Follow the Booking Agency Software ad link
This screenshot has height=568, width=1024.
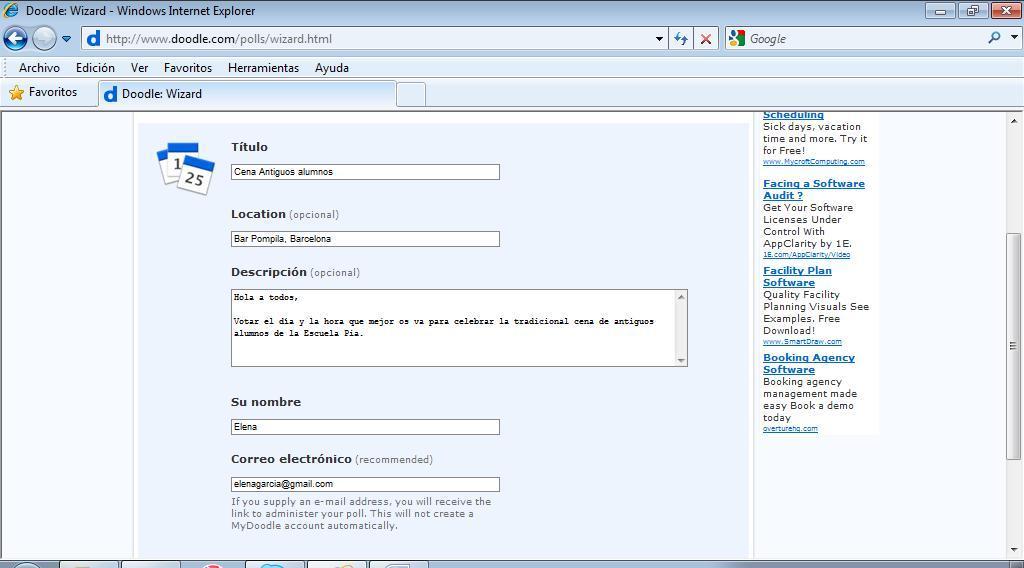pos(808,363)
